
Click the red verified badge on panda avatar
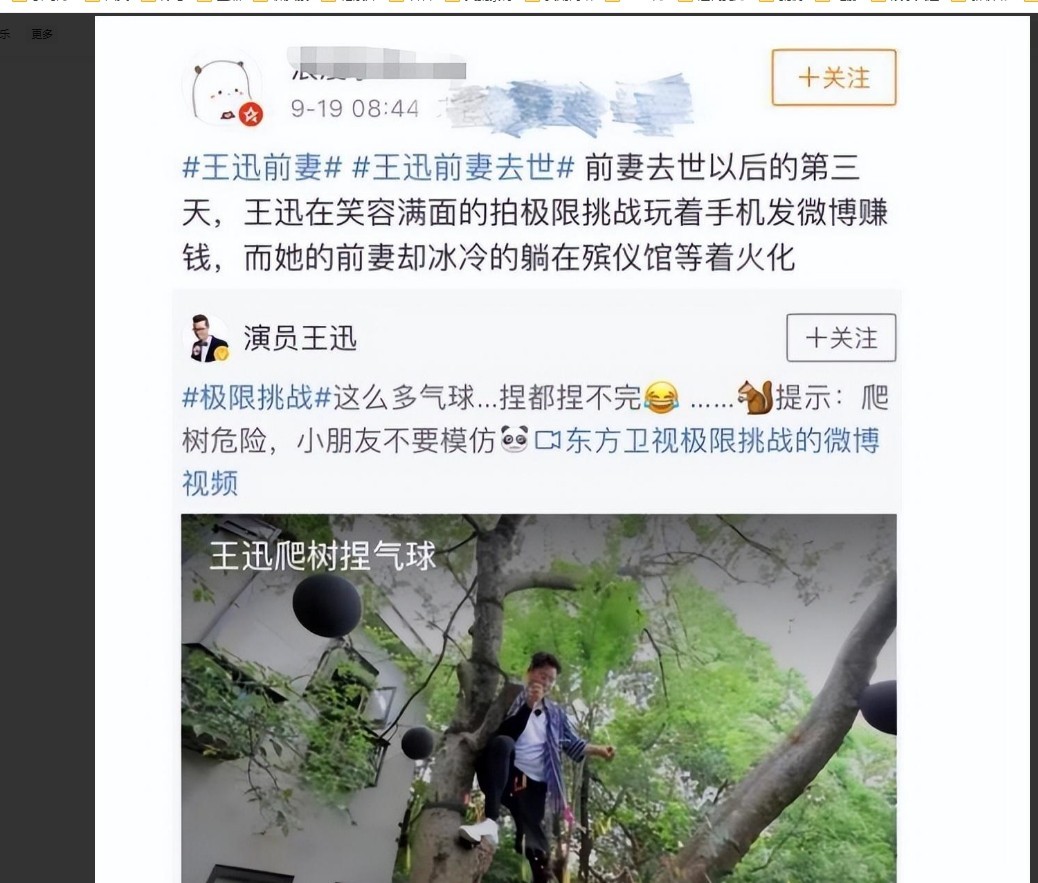coord(251,115)
